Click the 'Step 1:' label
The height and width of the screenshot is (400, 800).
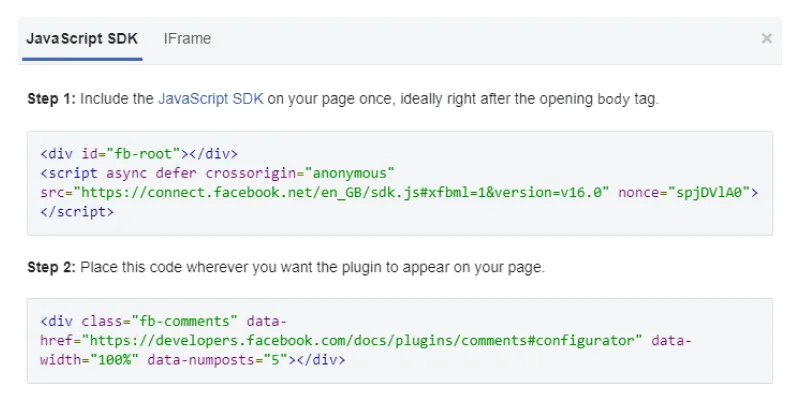pos(52,98)
